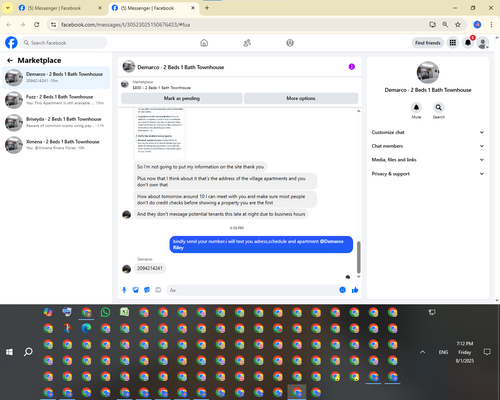
Task: Click the message starting So I'm not going
Action: [x=200, y=167]
